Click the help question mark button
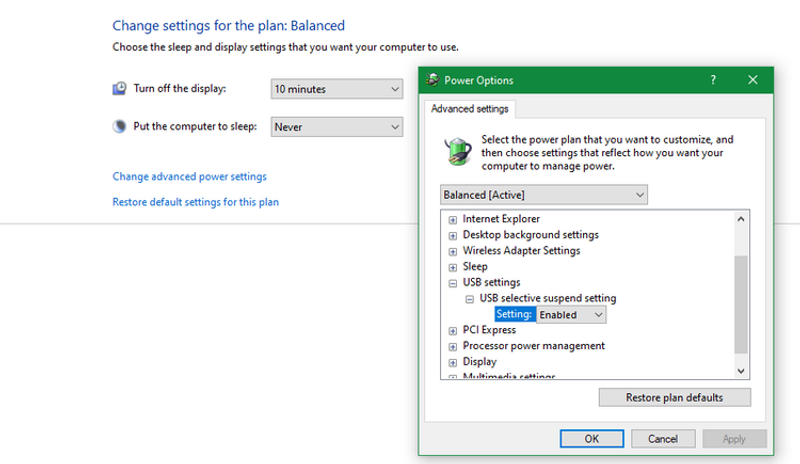Viewport: 800px width, 464px height. [713, 80]
